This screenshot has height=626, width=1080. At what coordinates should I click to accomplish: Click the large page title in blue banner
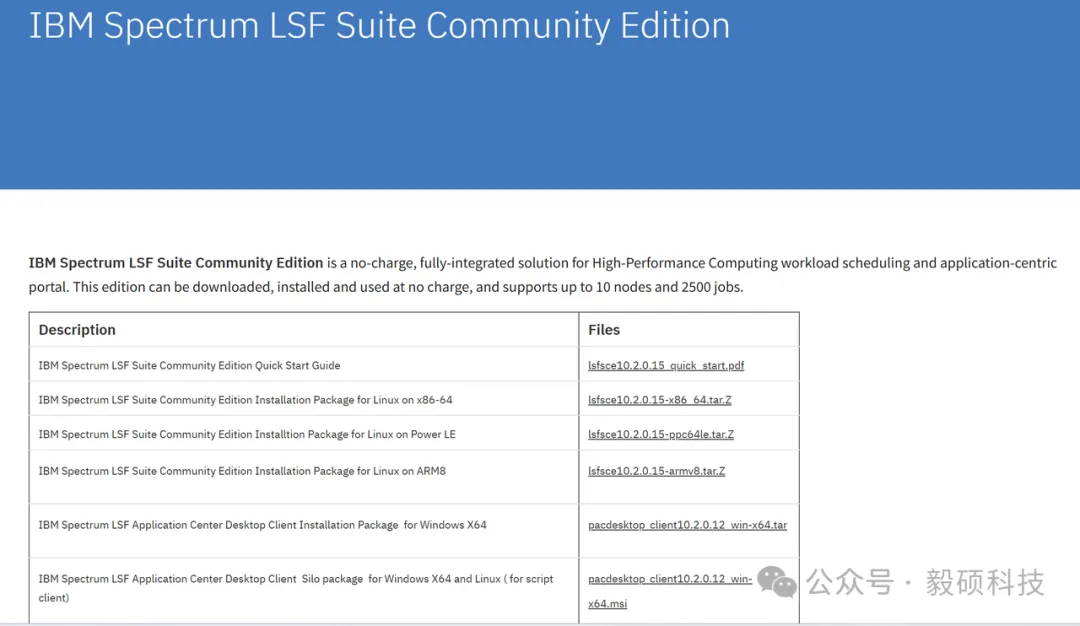click(379, 25)
